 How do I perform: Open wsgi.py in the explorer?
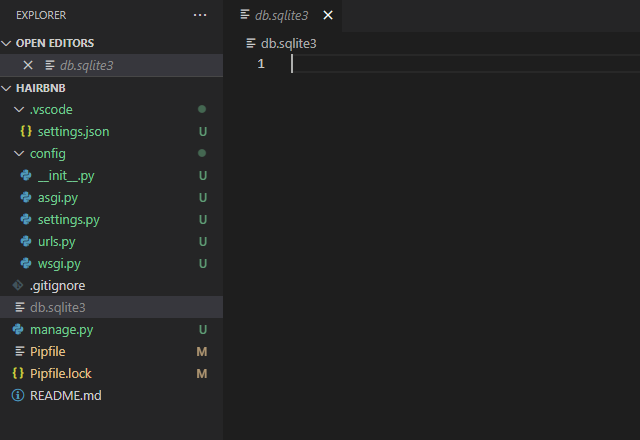point(59,263)
